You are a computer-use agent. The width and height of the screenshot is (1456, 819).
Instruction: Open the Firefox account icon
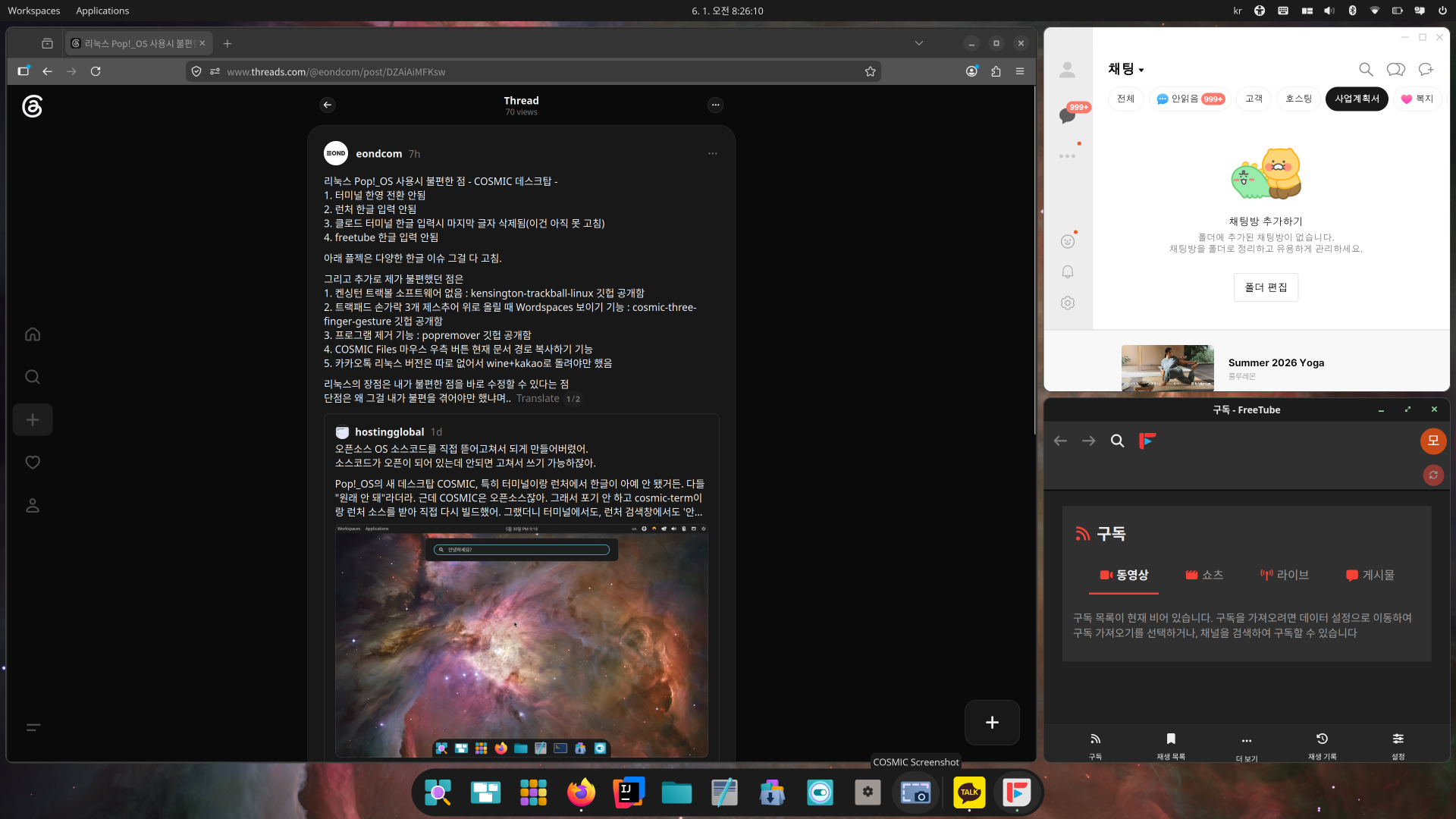click(x=971, y=71)
